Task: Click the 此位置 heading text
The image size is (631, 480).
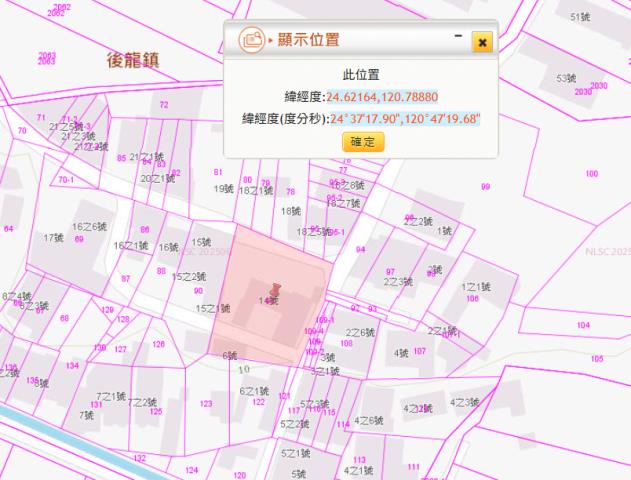Action: tap(361, 75)
